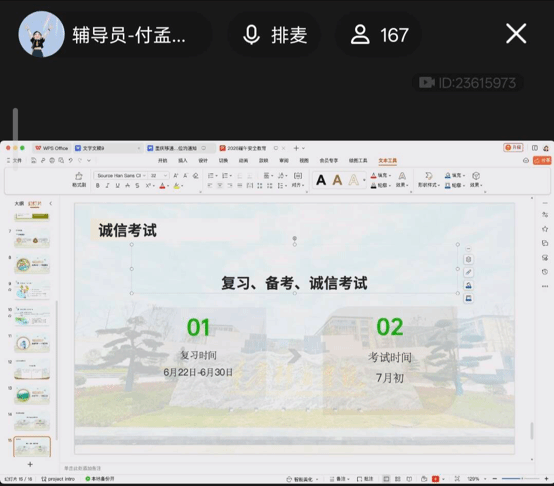Toggle italic formatting
This screenshot has height=486, width=554.
107,185
